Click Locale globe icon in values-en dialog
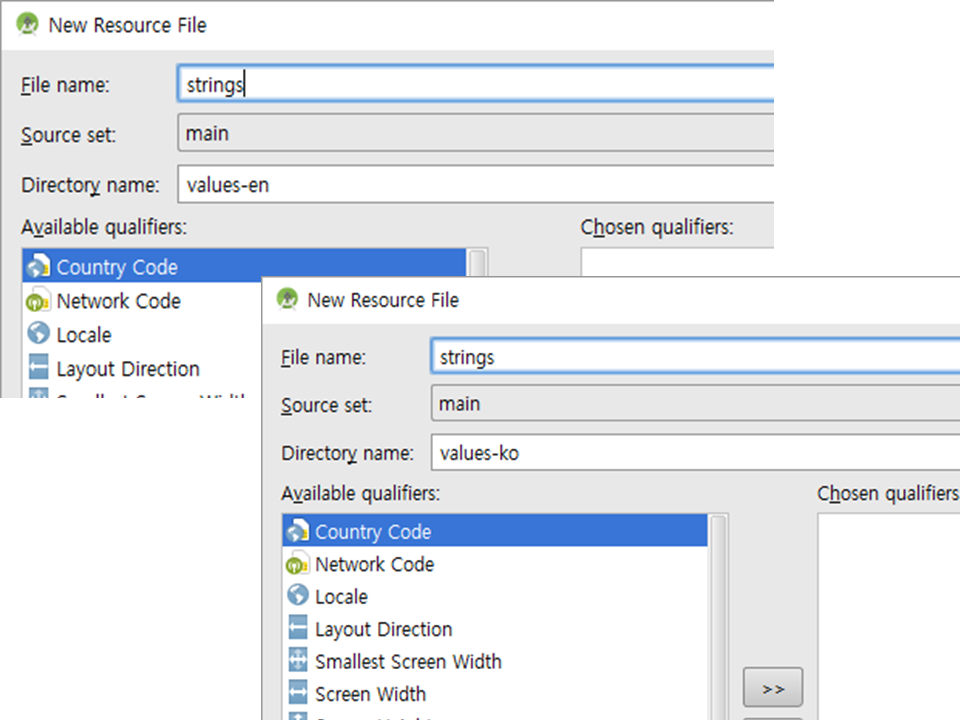The image size is (960, 720). point(39,334)
